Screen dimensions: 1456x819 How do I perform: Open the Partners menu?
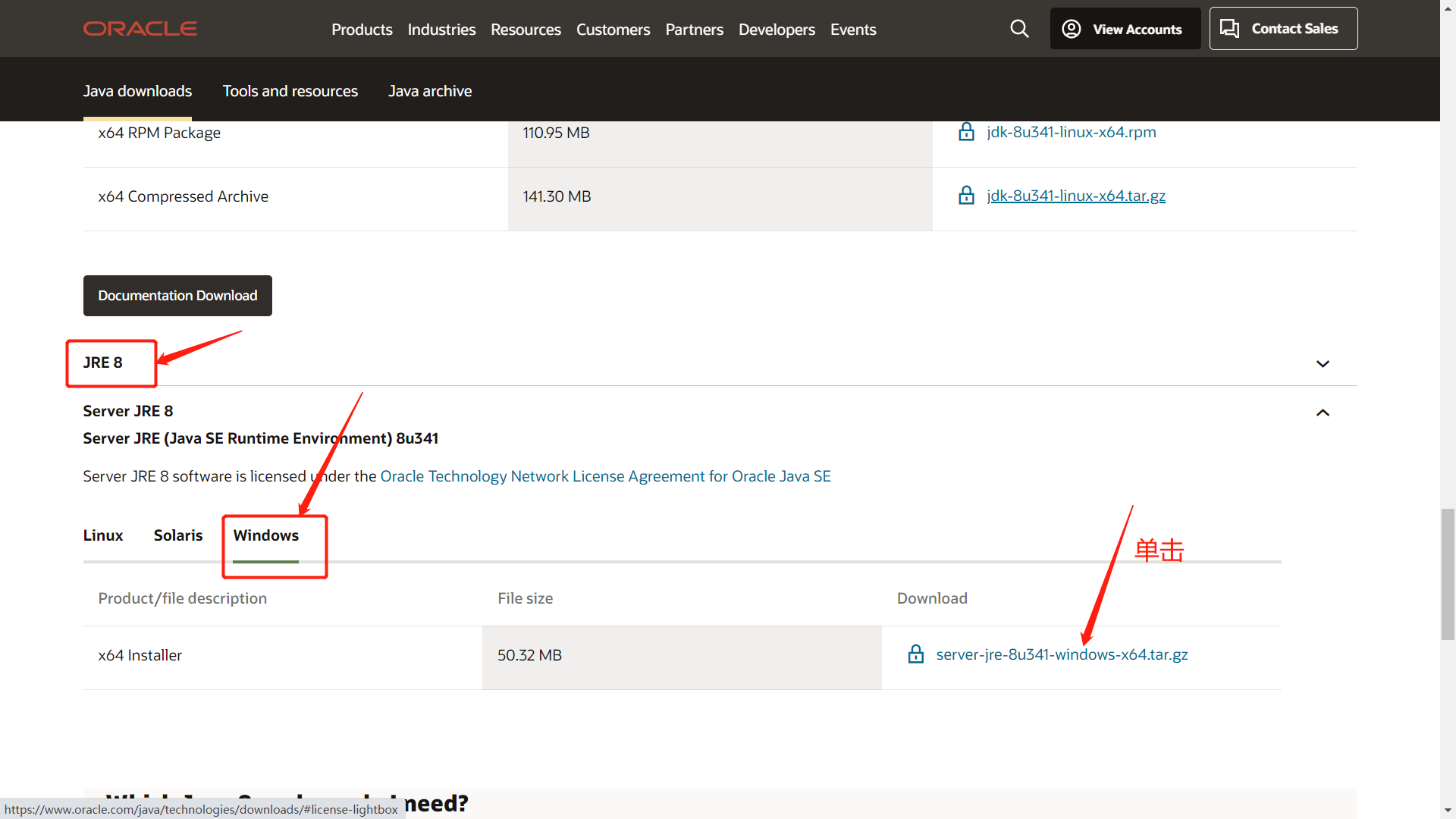[x=694, y=30]
